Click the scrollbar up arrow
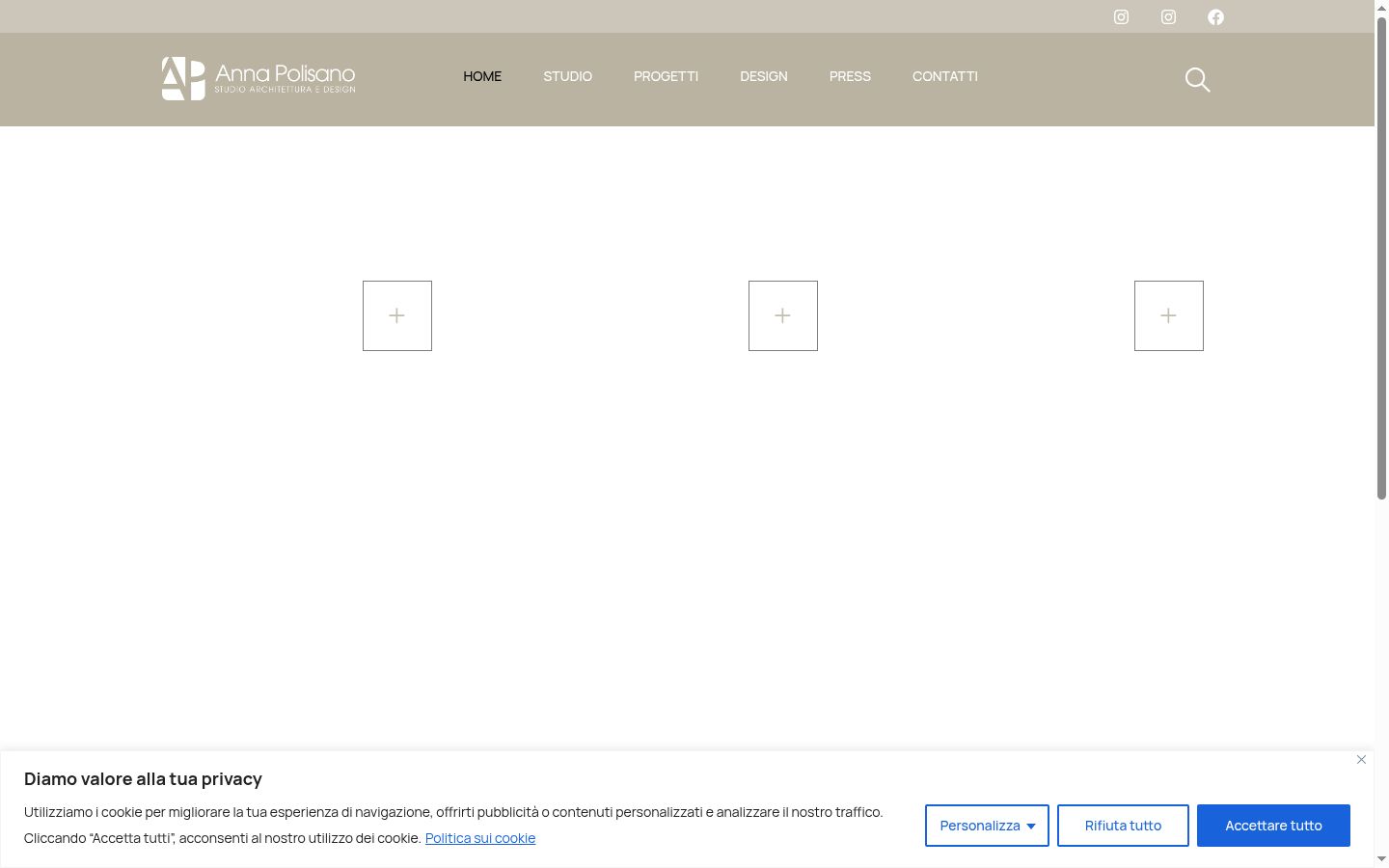 1381,7
